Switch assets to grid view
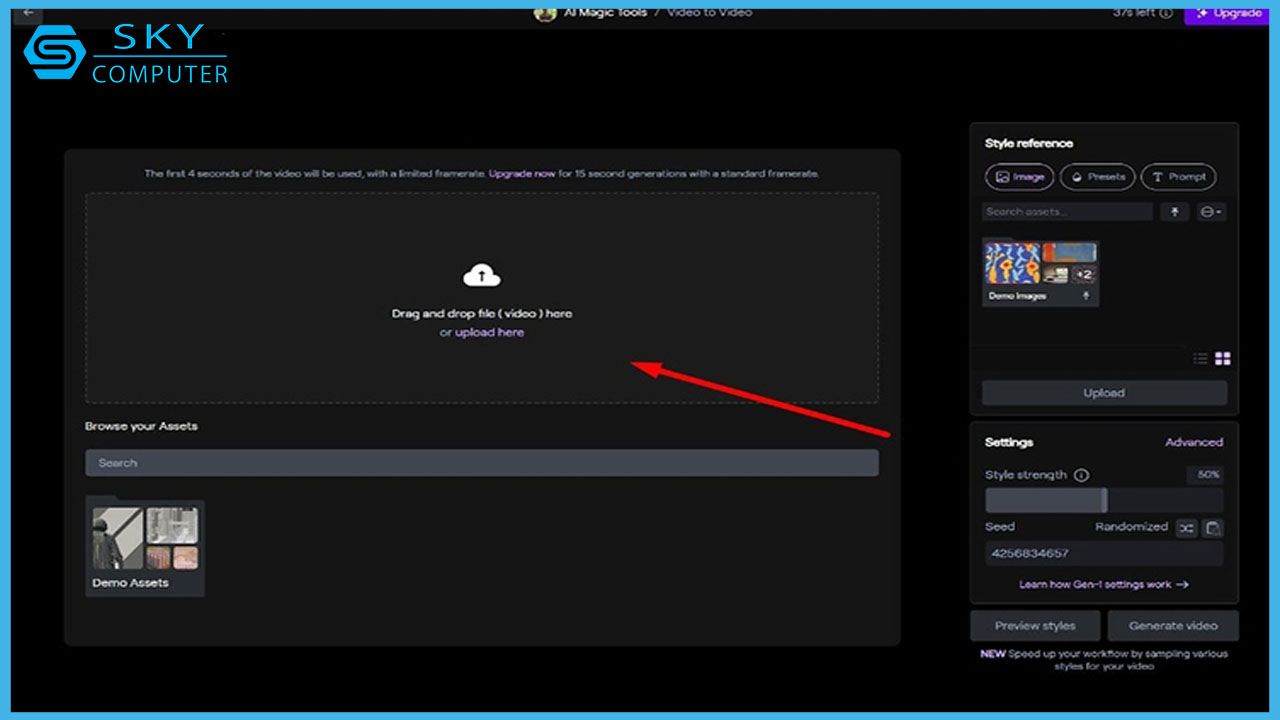Image resolution: width=1280 pixels, height=720 pixels. coord(1222,359)
